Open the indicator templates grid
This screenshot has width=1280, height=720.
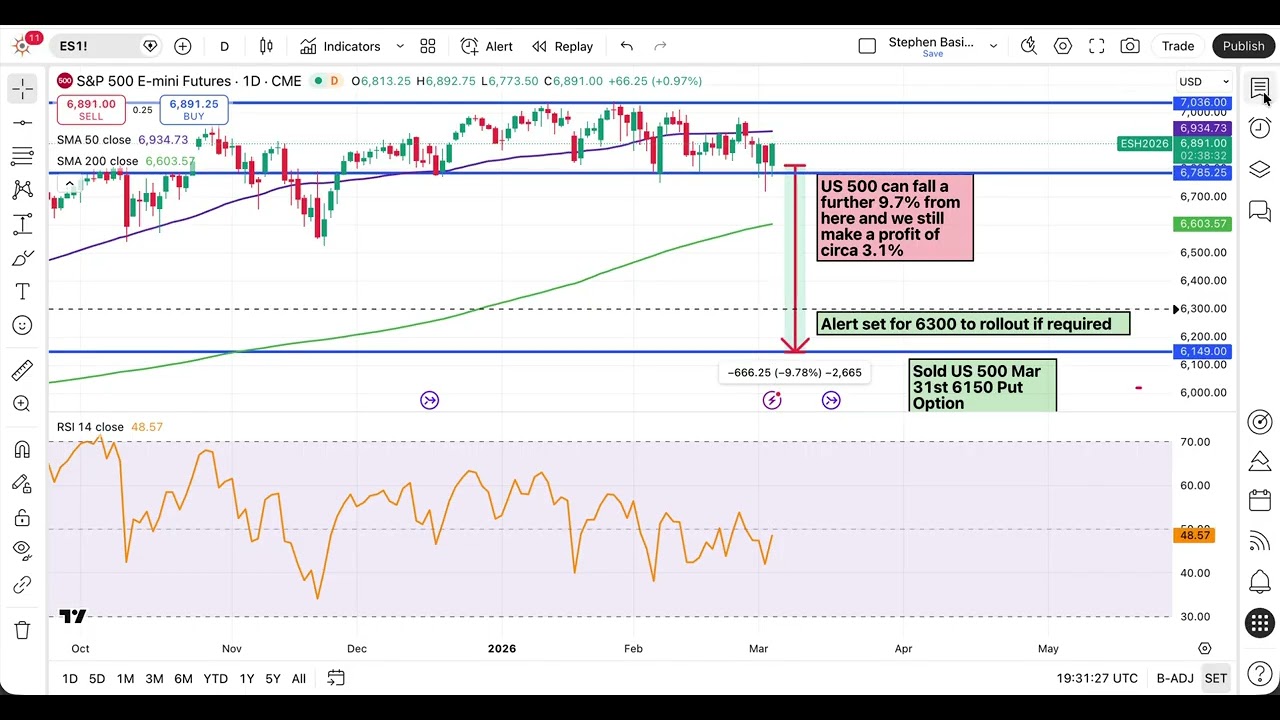(428, 46)
